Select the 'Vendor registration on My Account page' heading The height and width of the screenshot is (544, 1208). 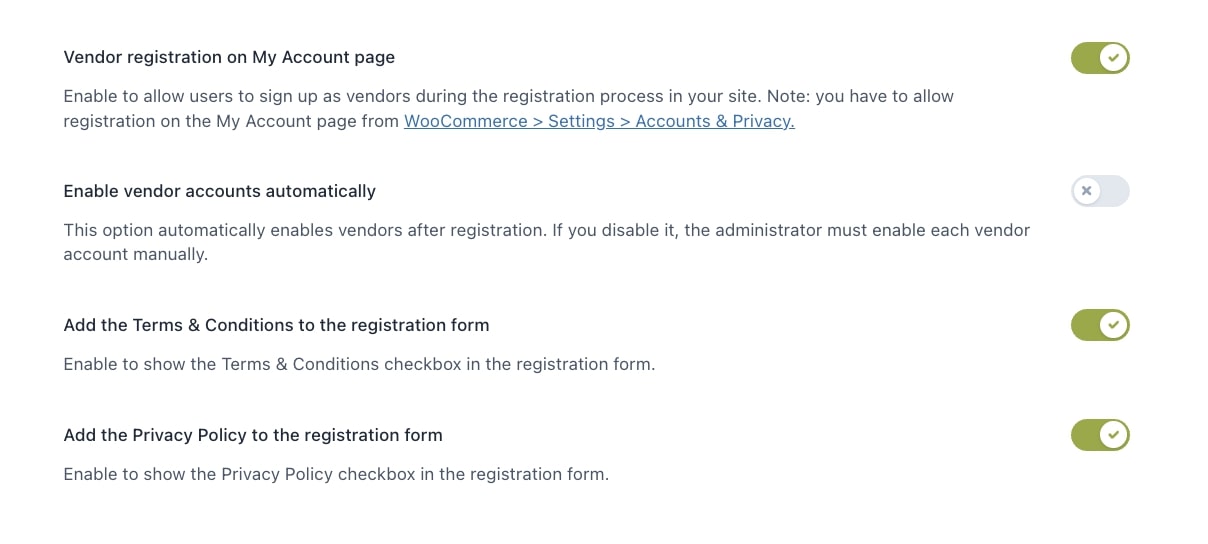(x=229, y=57)
